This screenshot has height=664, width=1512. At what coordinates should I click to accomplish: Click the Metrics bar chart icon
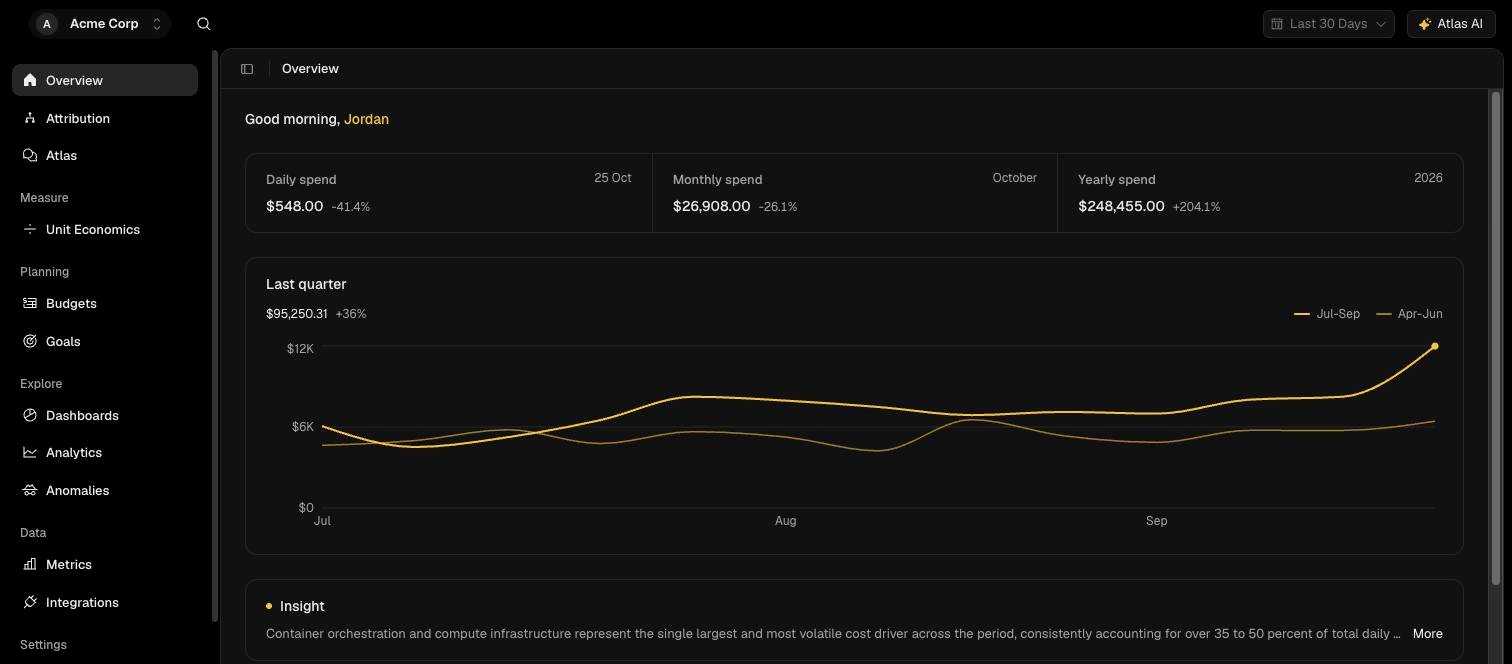[x=30, y=564]
